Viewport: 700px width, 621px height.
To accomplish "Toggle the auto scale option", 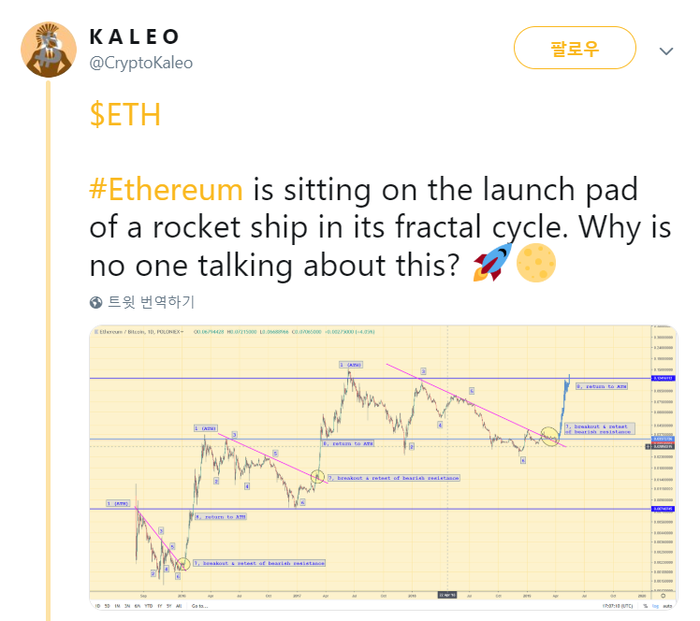I will (x=667, y=606).
